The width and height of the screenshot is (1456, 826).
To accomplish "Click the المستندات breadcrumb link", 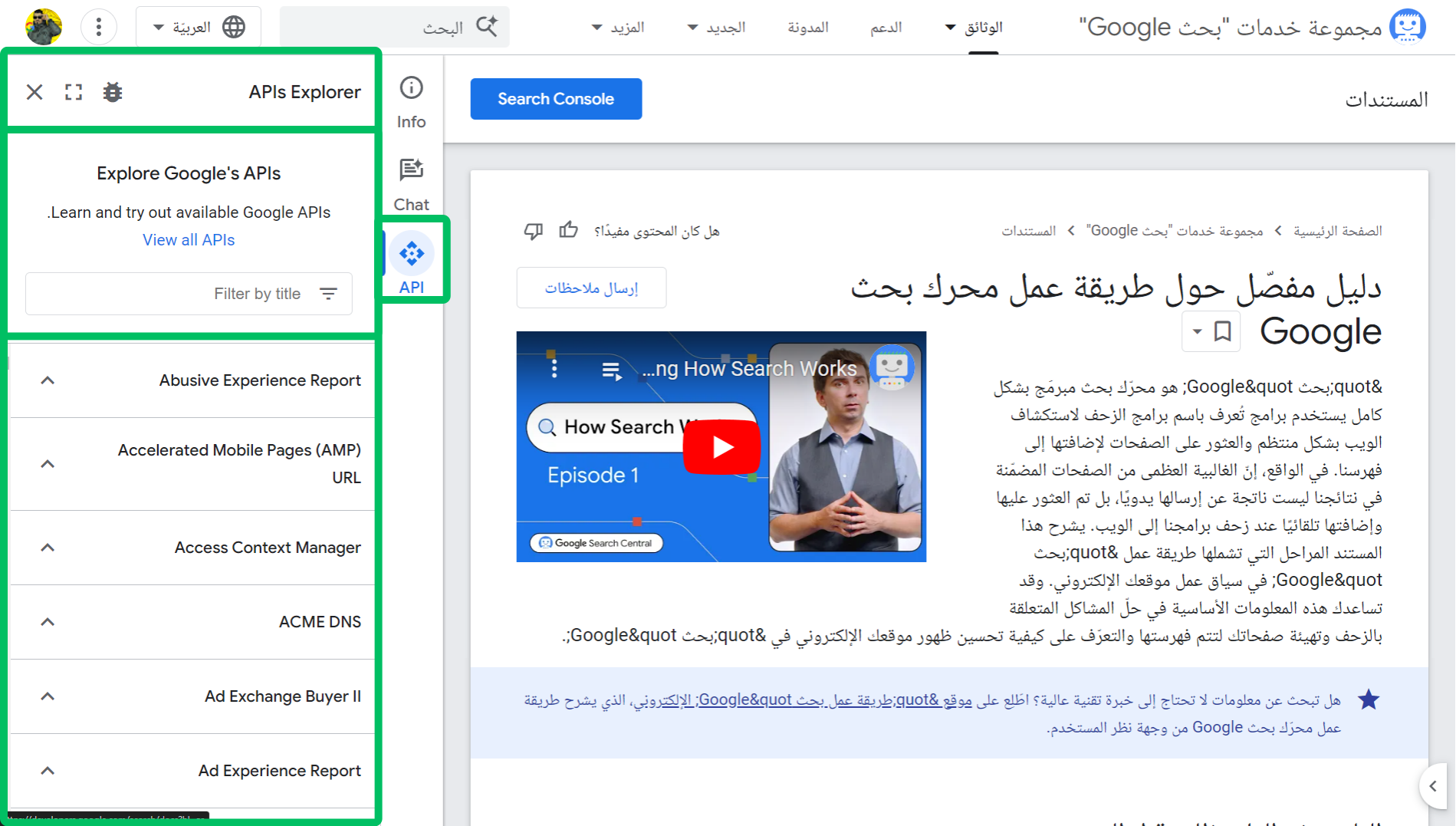I will pos(1028,231).
